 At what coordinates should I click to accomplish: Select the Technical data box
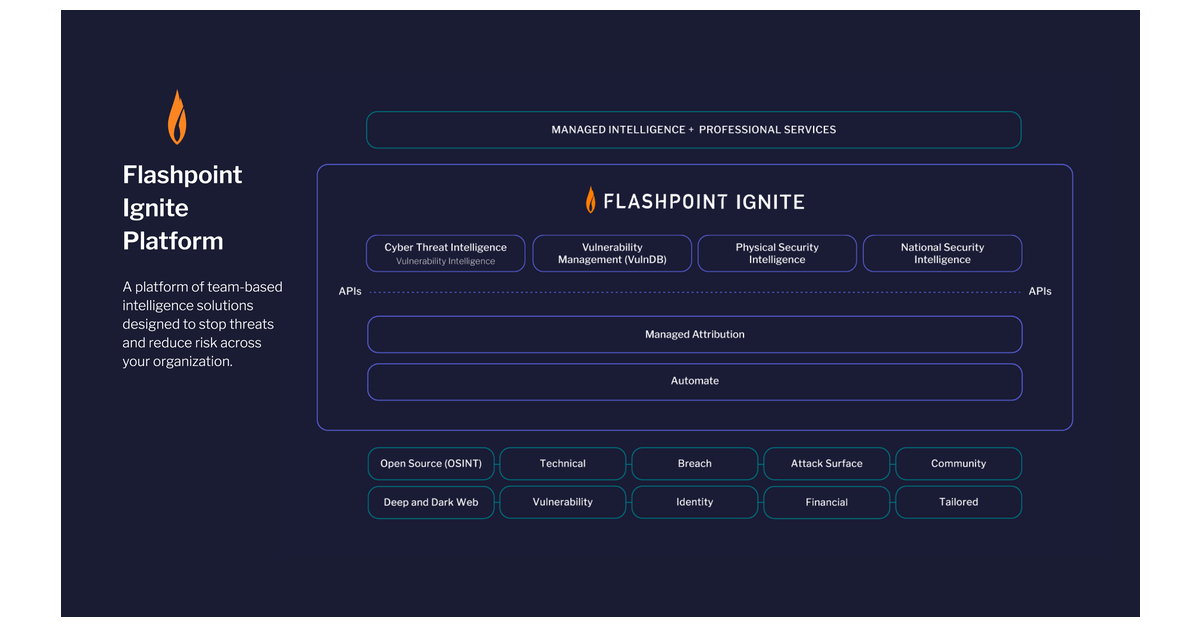(563, 464)
